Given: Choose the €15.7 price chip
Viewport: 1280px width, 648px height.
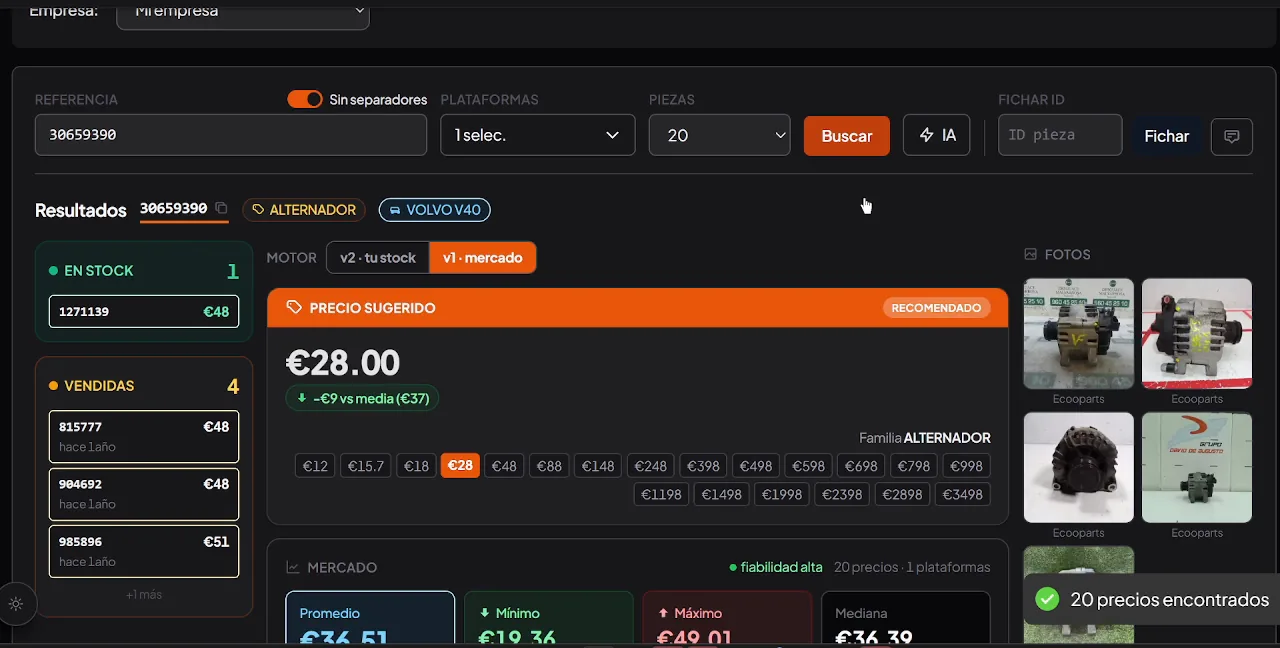Looking at the screenshot, I should (365, 466).
